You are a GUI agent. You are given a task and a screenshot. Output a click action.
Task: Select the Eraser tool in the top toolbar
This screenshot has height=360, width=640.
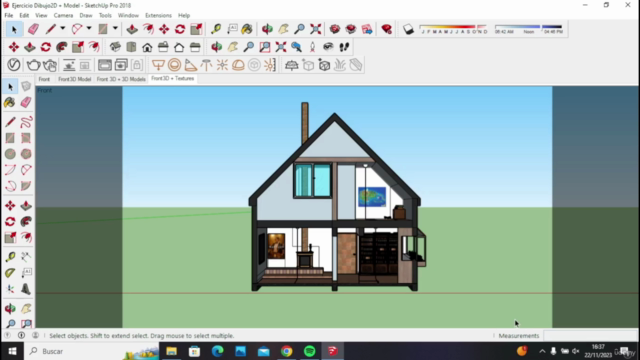pyautogui.click(x=33, y=29)
